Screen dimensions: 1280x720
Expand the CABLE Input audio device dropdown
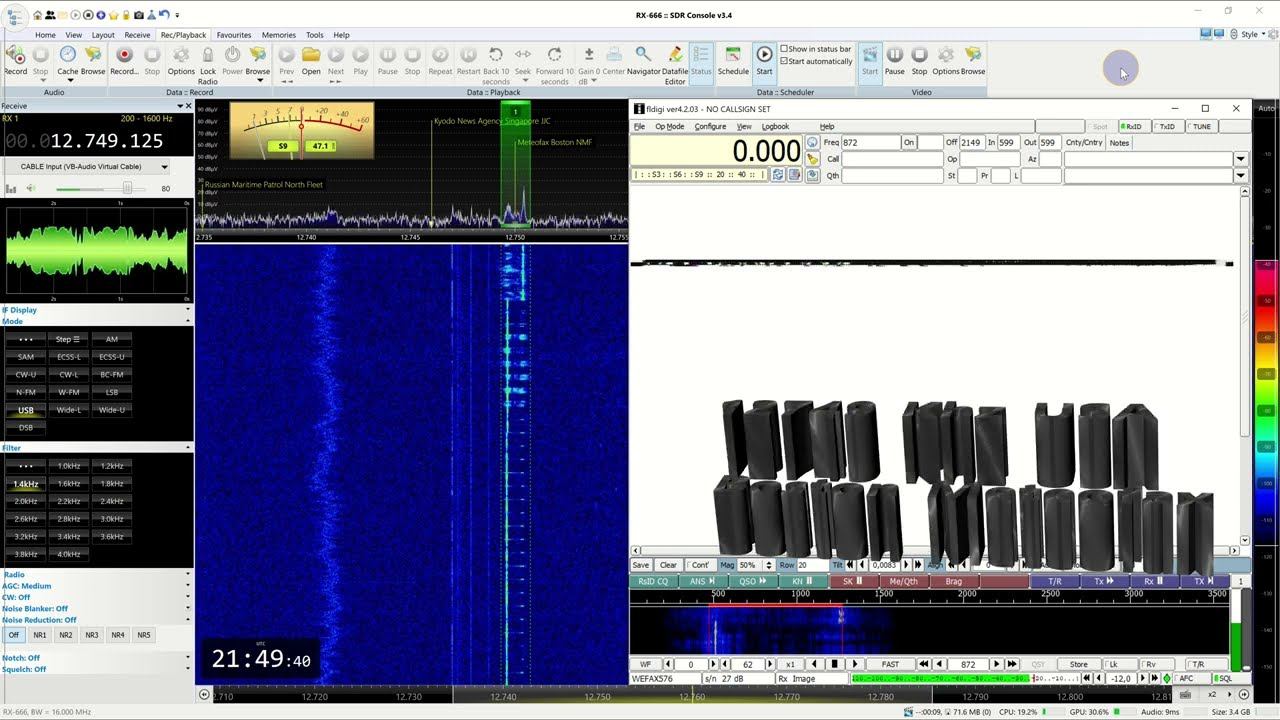pyautogui.click(x=164, y=167)
